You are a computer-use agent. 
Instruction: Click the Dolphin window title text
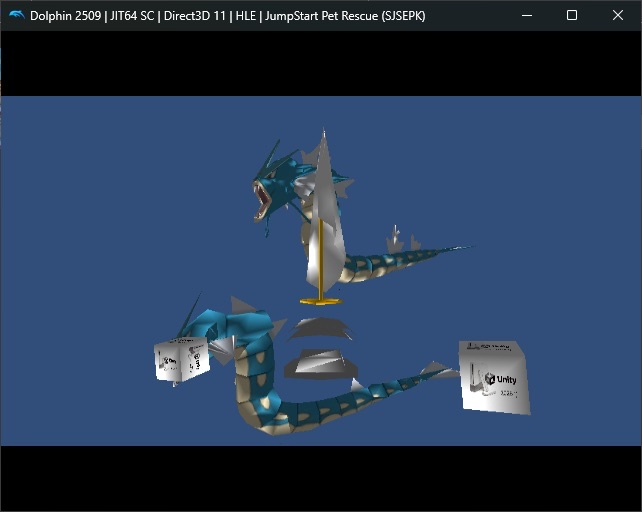[x=228, y=15]
